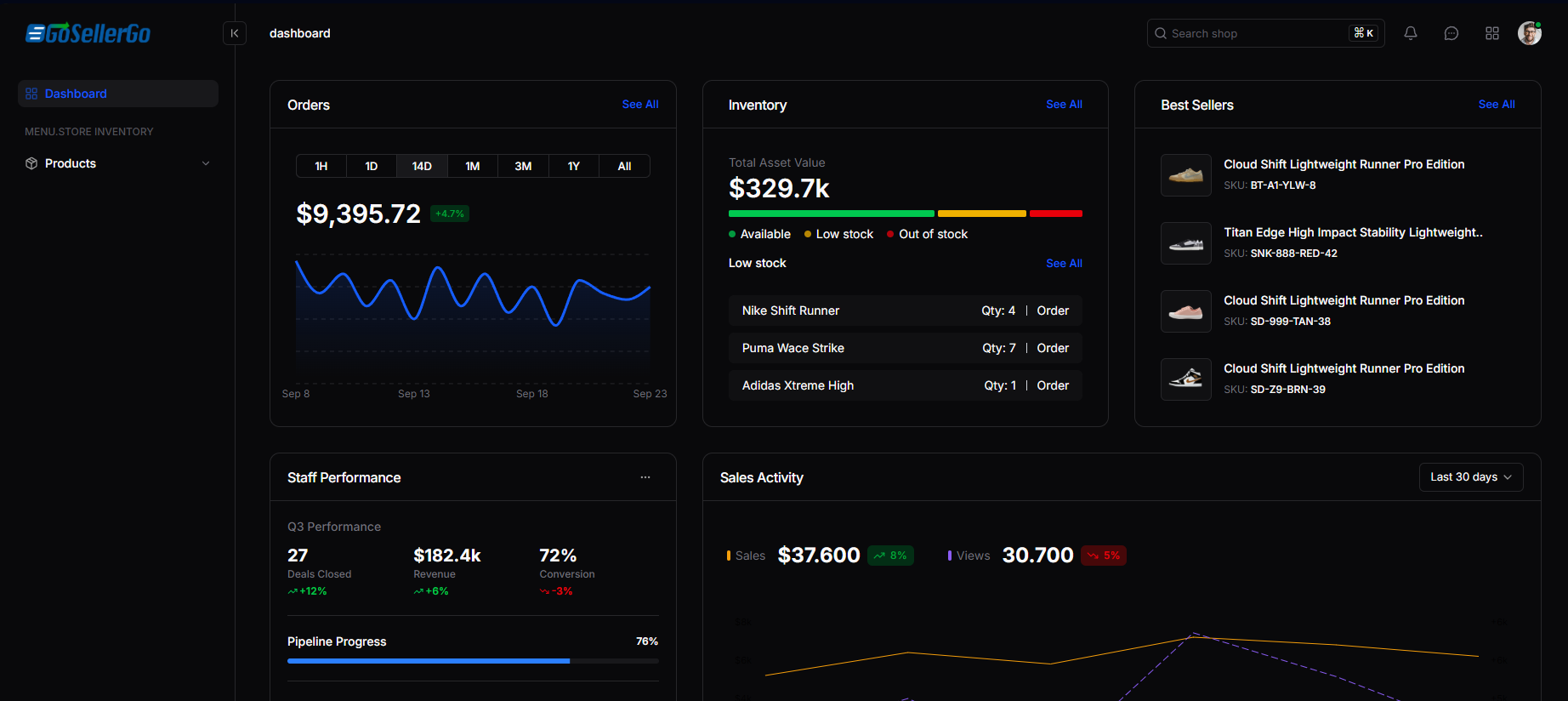Click the Pipeline Progress bar

[x=473, y=660]
